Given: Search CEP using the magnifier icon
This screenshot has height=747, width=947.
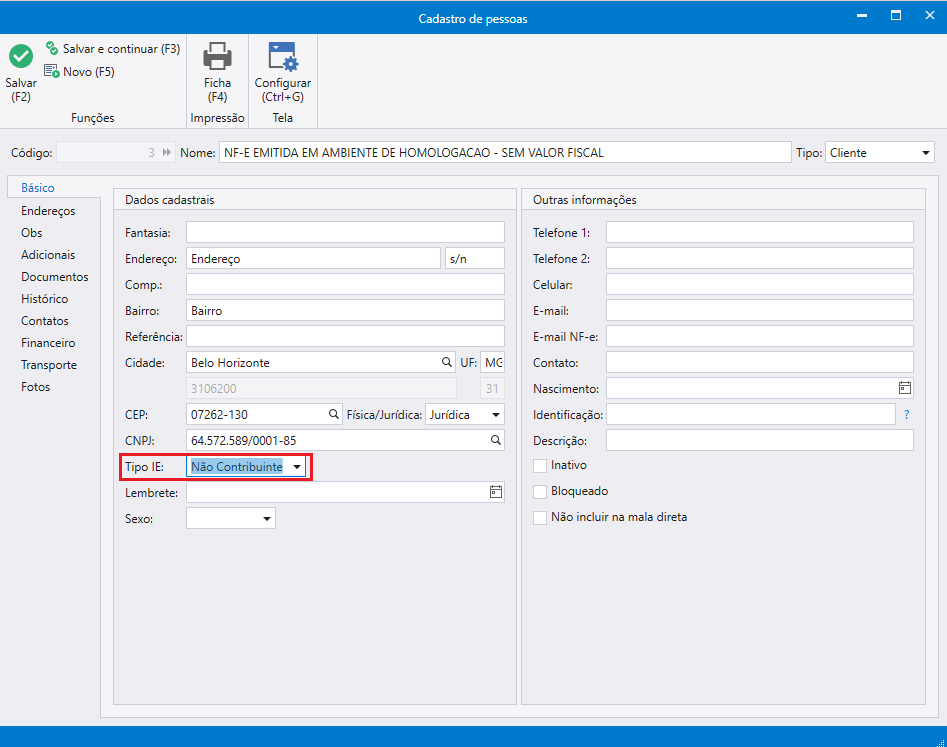Looking at the screenshot, I should click(333, 414).
